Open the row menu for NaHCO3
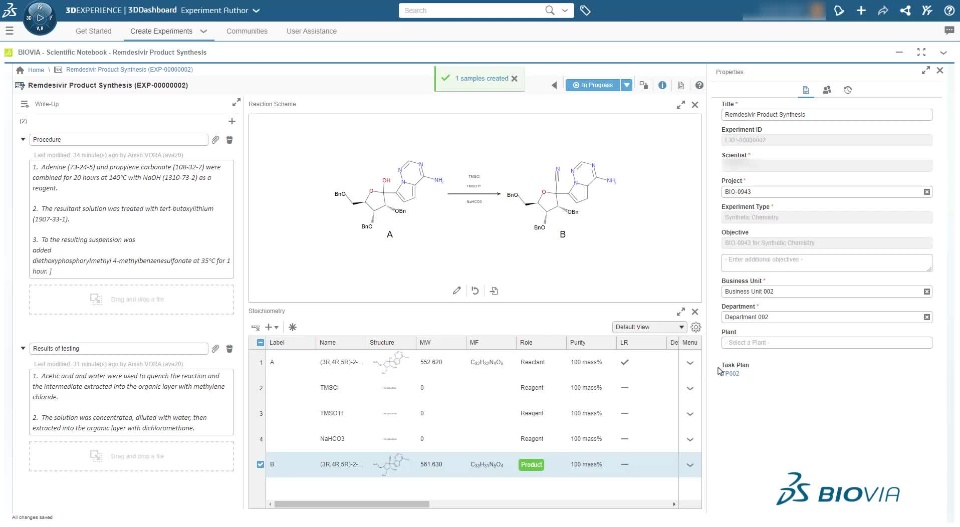 pyautogui.click(x=690, y=439)
